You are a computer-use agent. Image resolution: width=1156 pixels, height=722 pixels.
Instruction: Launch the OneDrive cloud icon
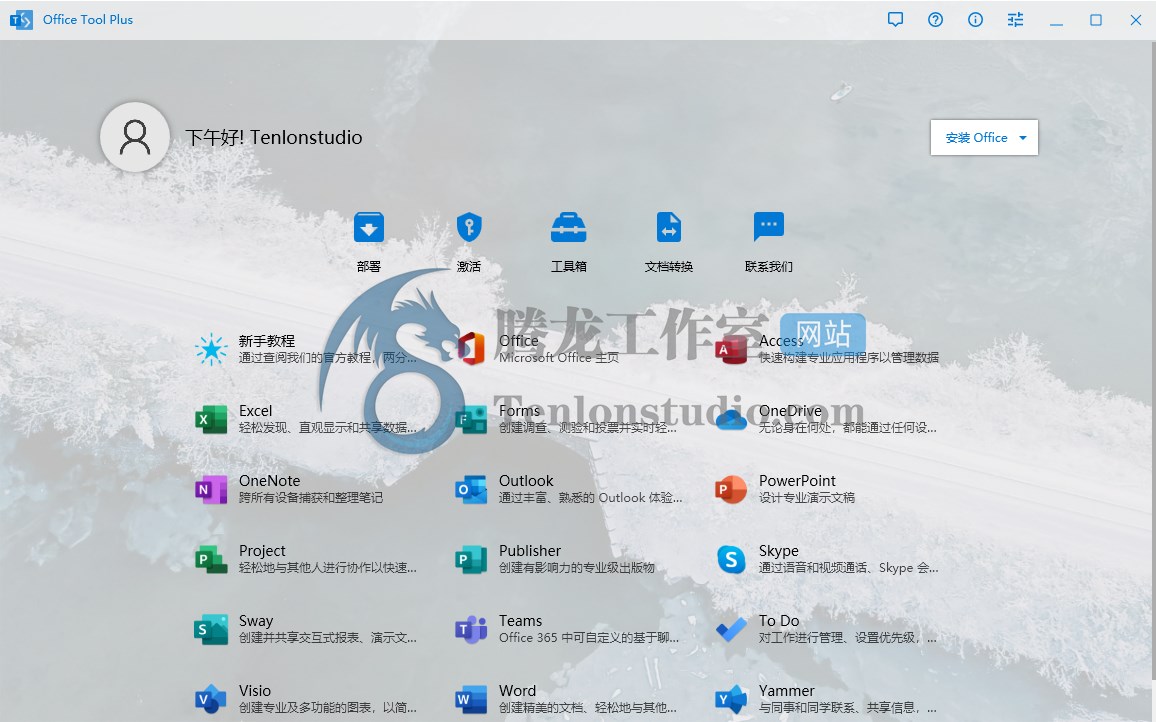(x=731, y=419)
